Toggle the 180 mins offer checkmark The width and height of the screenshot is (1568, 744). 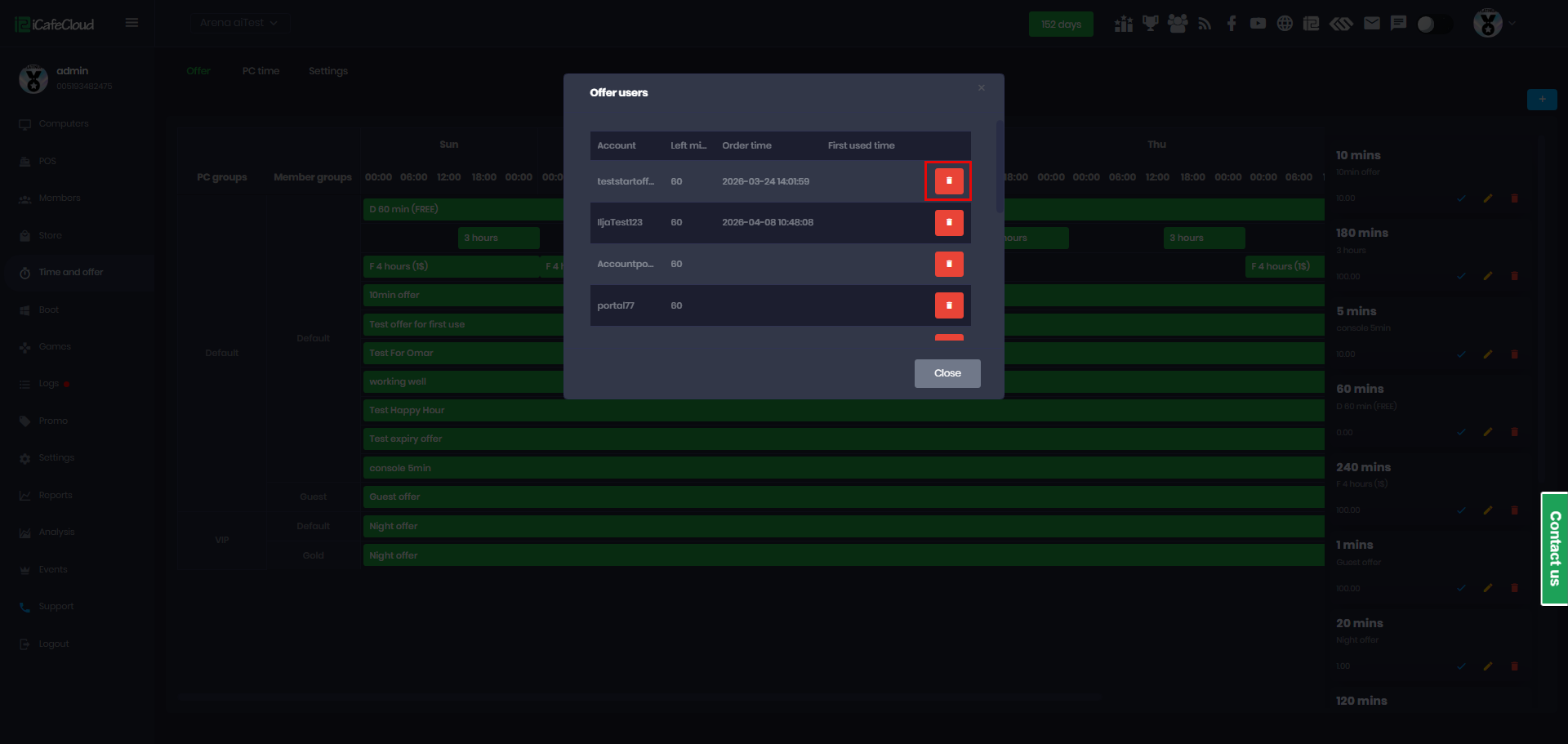(1461, 276)
